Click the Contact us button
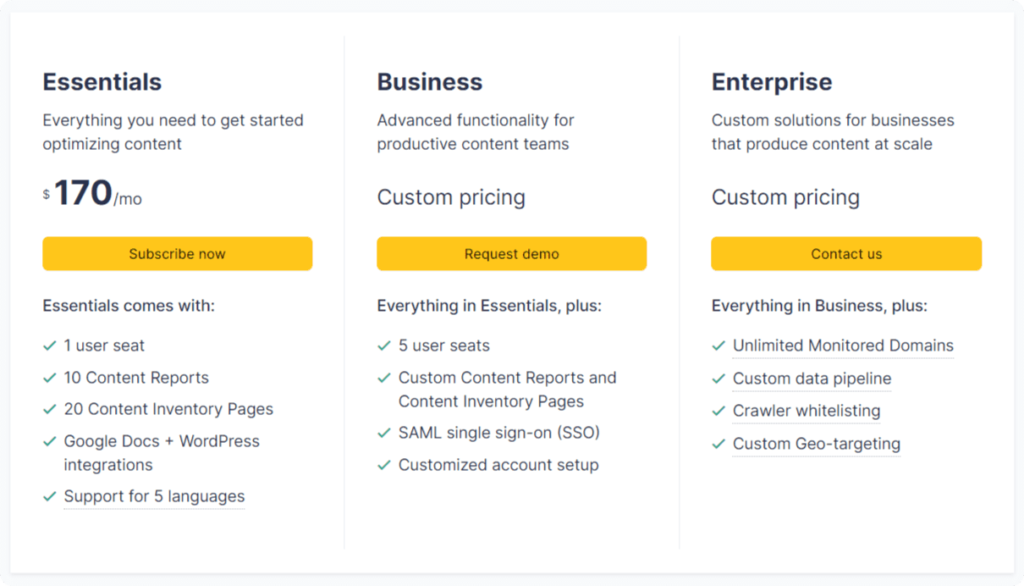The width and height of the screenshot is (1024, 586). click(x=846, y=253)
